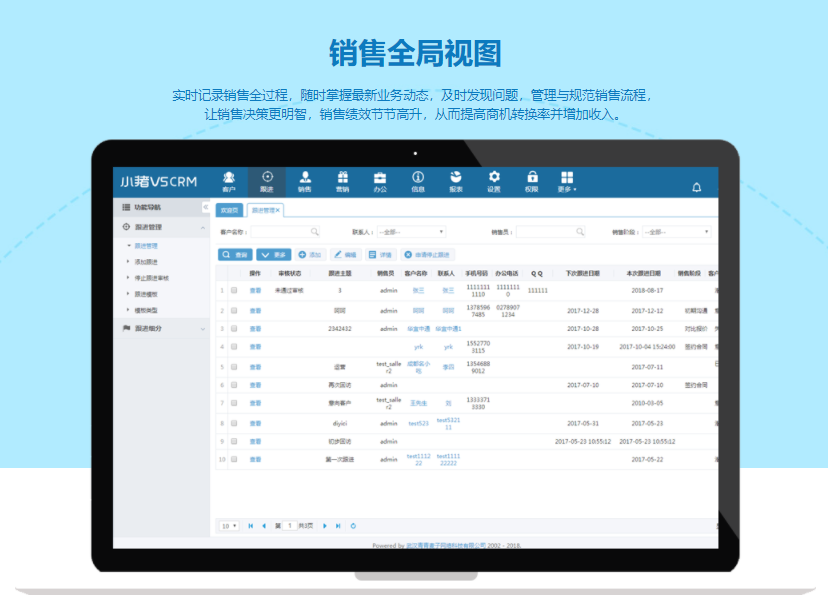The height and width of the screenshot is (602, 828).
Task: Open the 联系人 --全部-- dropdown
Action: coord(410,232)
